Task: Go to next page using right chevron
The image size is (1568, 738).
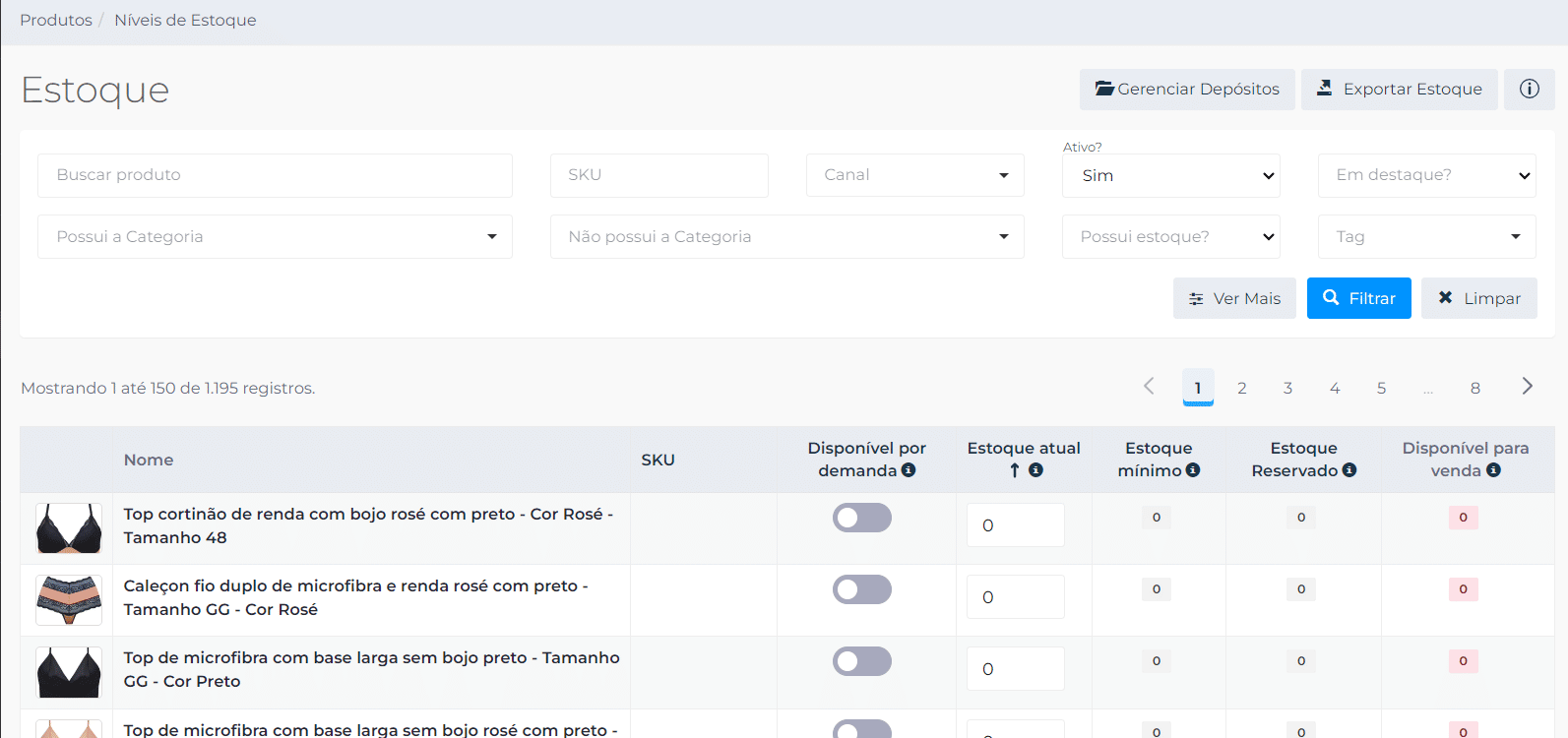Action: (1527, 387)
